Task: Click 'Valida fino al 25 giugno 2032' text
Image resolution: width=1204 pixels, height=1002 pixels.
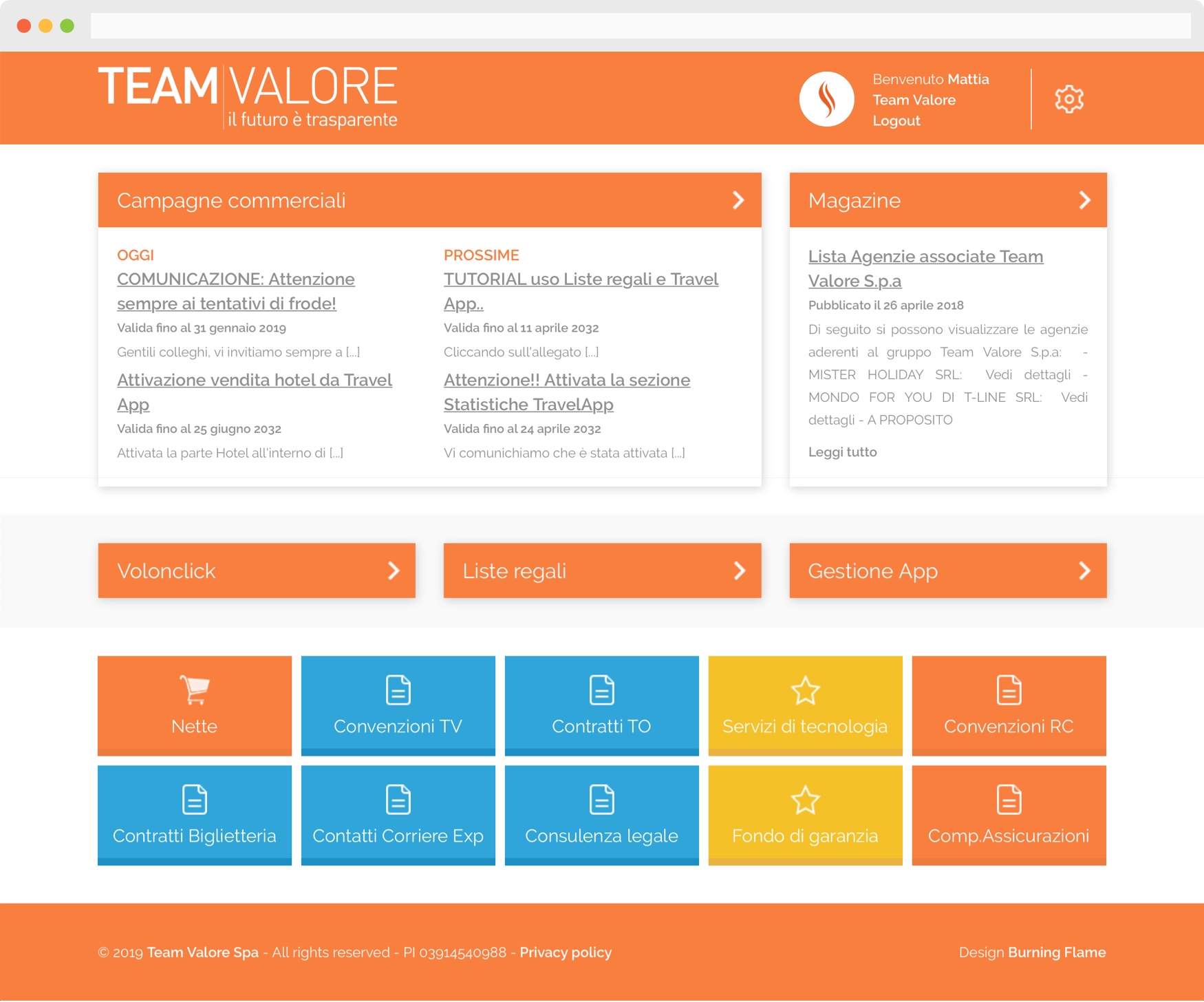Action: tap(199, 429)
